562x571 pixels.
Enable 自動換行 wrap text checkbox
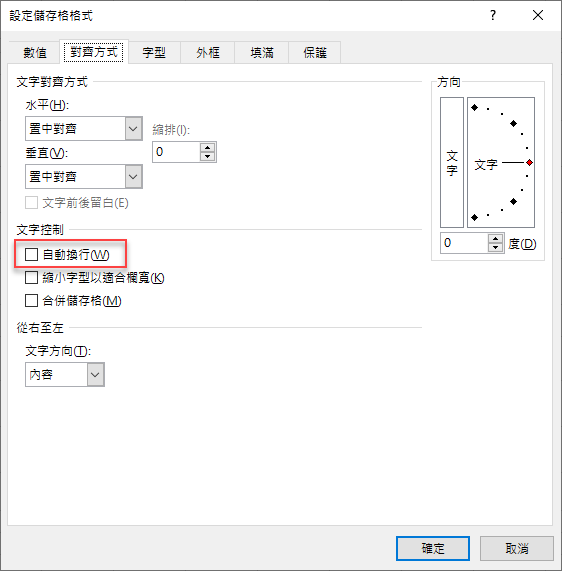[31, 255]
